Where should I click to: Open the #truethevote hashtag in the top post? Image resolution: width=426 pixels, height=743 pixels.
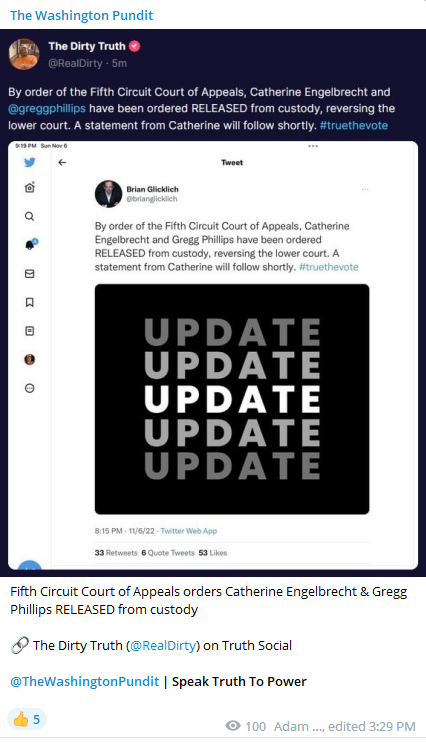[x=353, y=126]
